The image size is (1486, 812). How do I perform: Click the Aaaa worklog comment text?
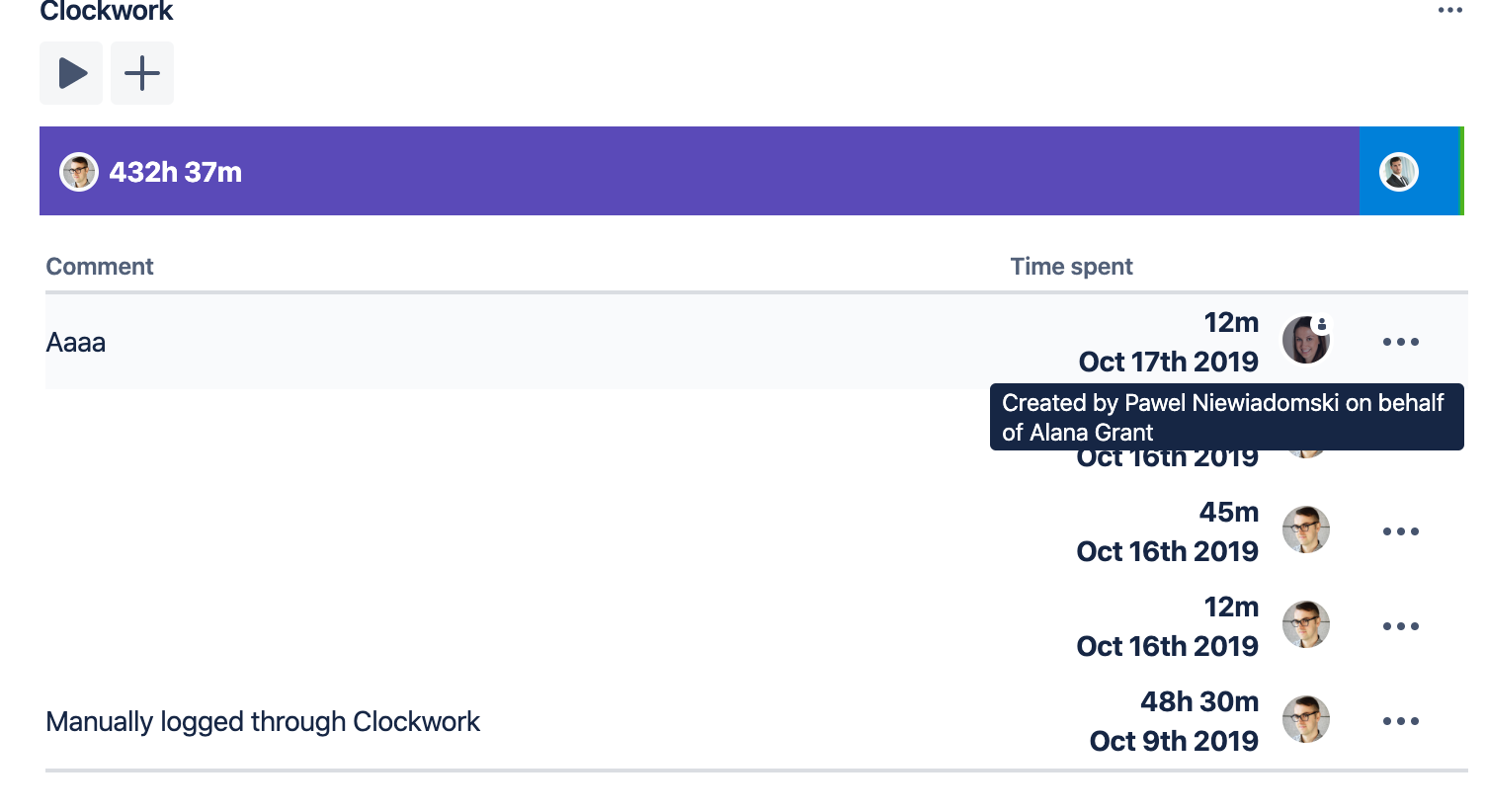coord(76,343)
